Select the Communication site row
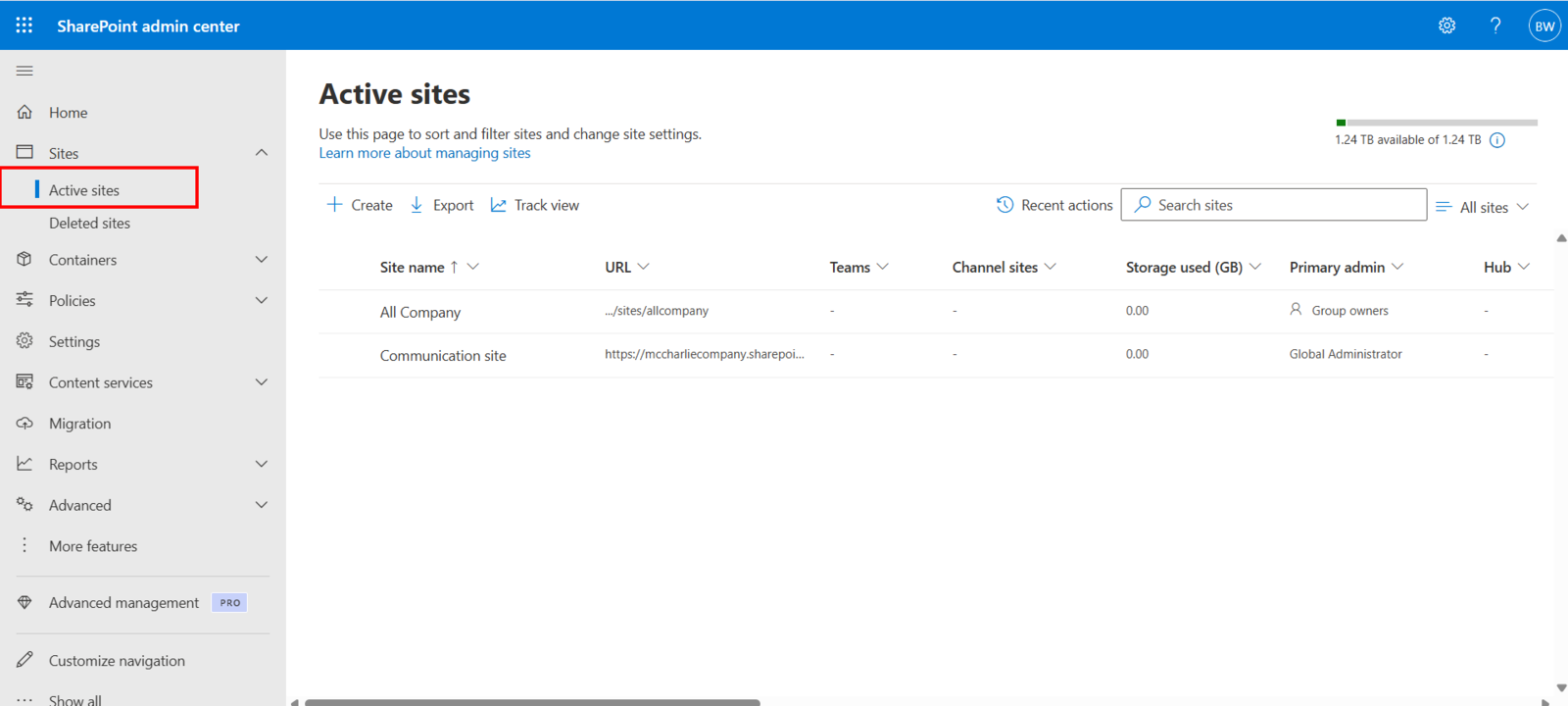This screenshot has width=1568, height=706. coord(936,354)
